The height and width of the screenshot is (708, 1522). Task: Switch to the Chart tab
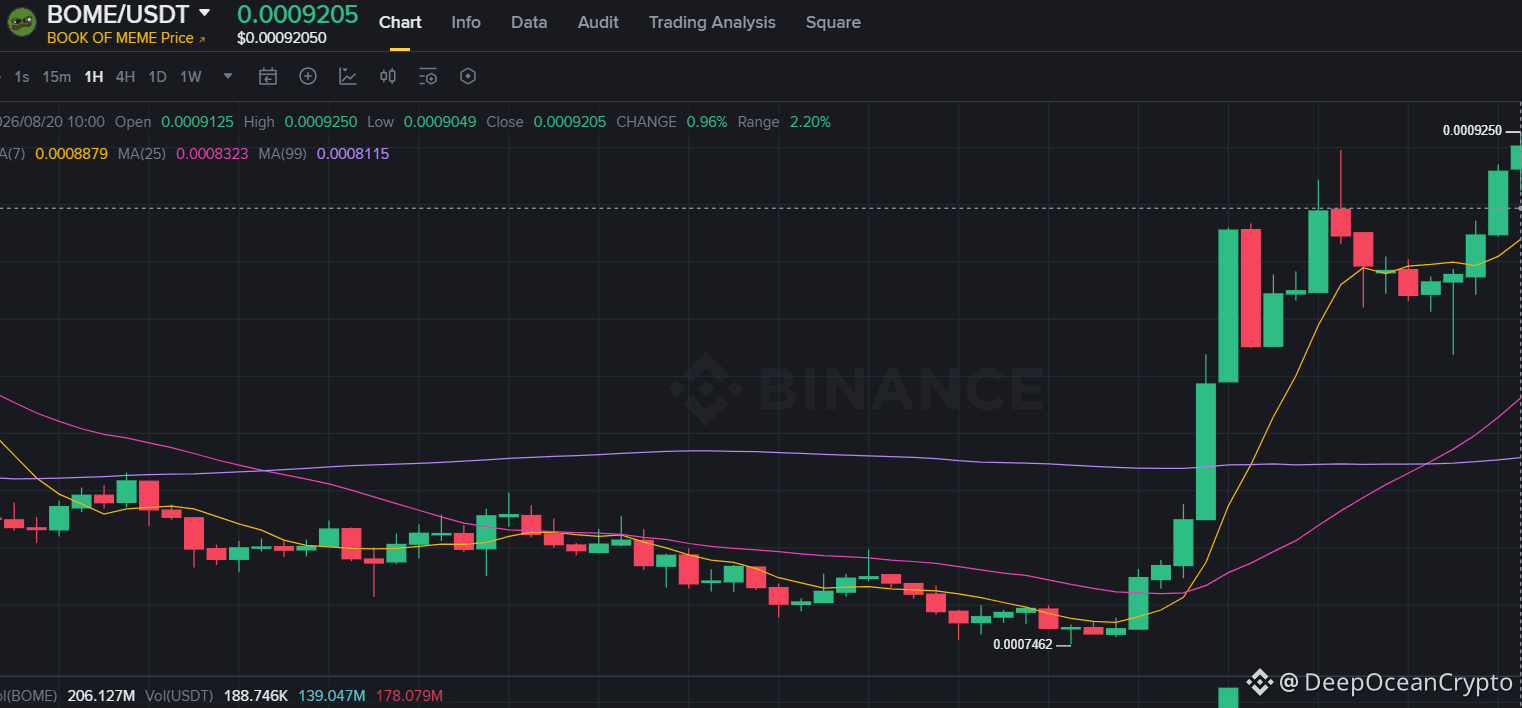(400, 22)
